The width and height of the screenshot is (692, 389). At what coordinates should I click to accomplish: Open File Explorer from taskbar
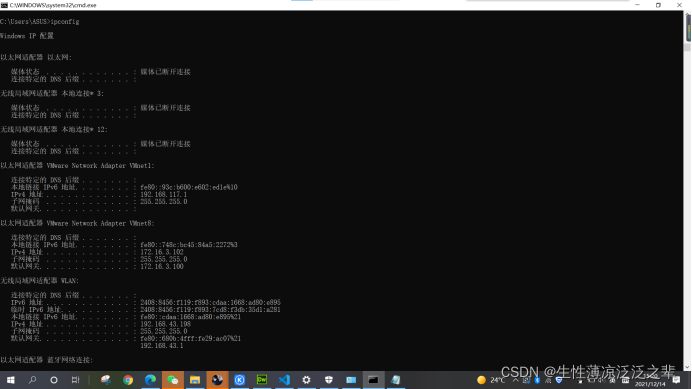pyautogui.click(x=195, y=380)
